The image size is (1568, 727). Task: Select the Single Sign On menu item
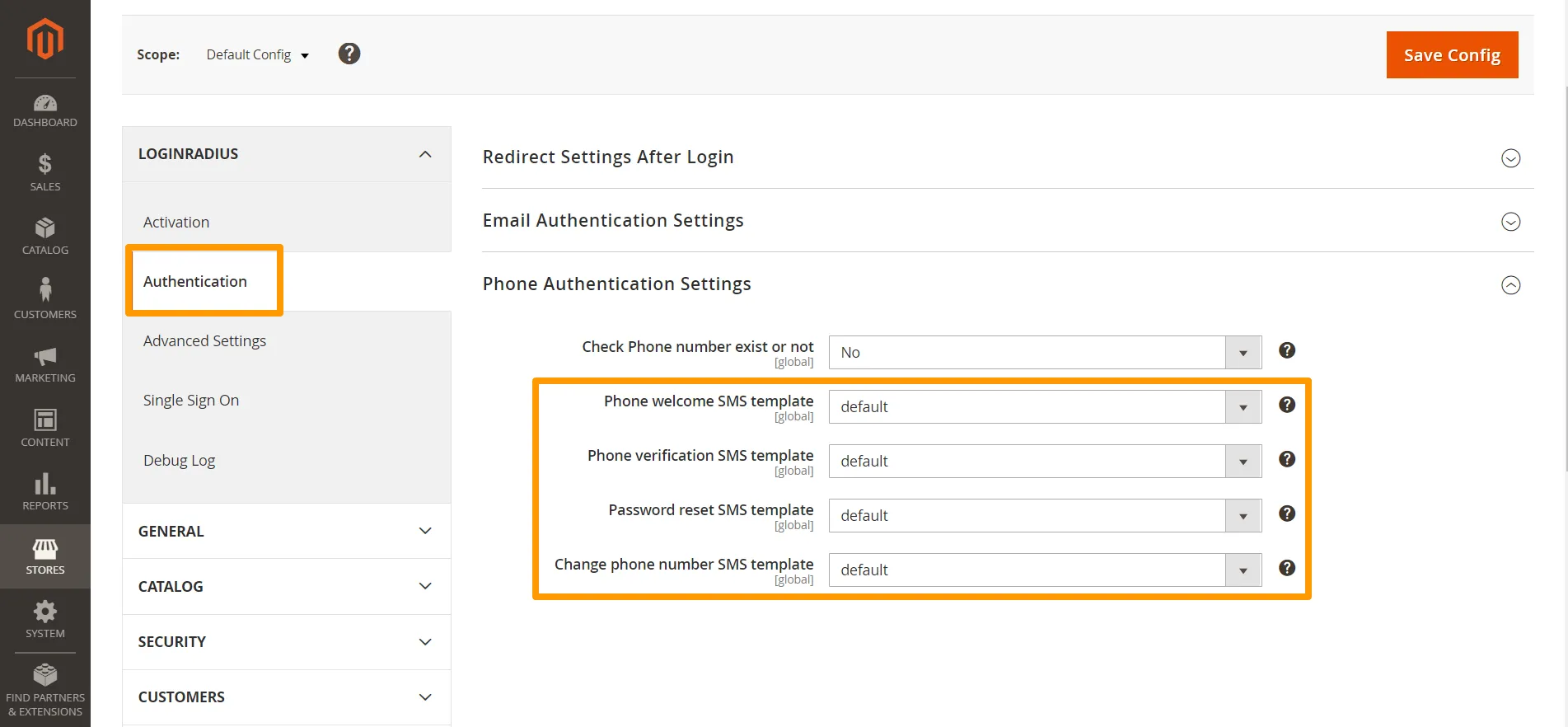pos(191,401)
